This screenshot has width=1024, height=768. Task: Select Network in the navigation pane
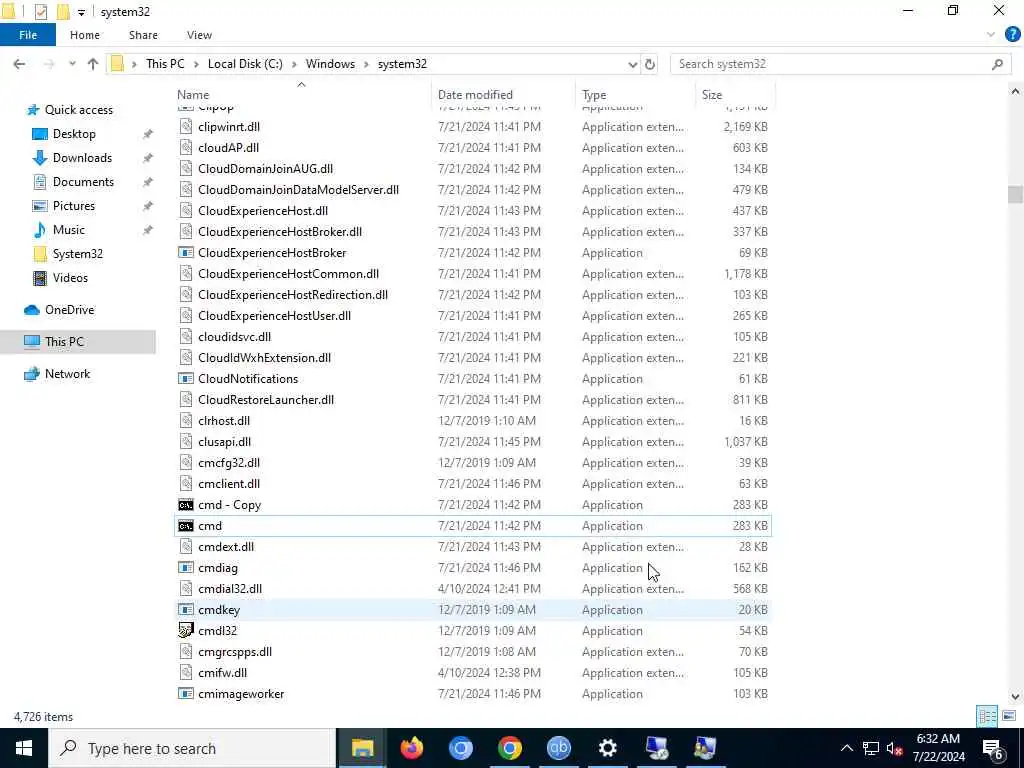67,374
